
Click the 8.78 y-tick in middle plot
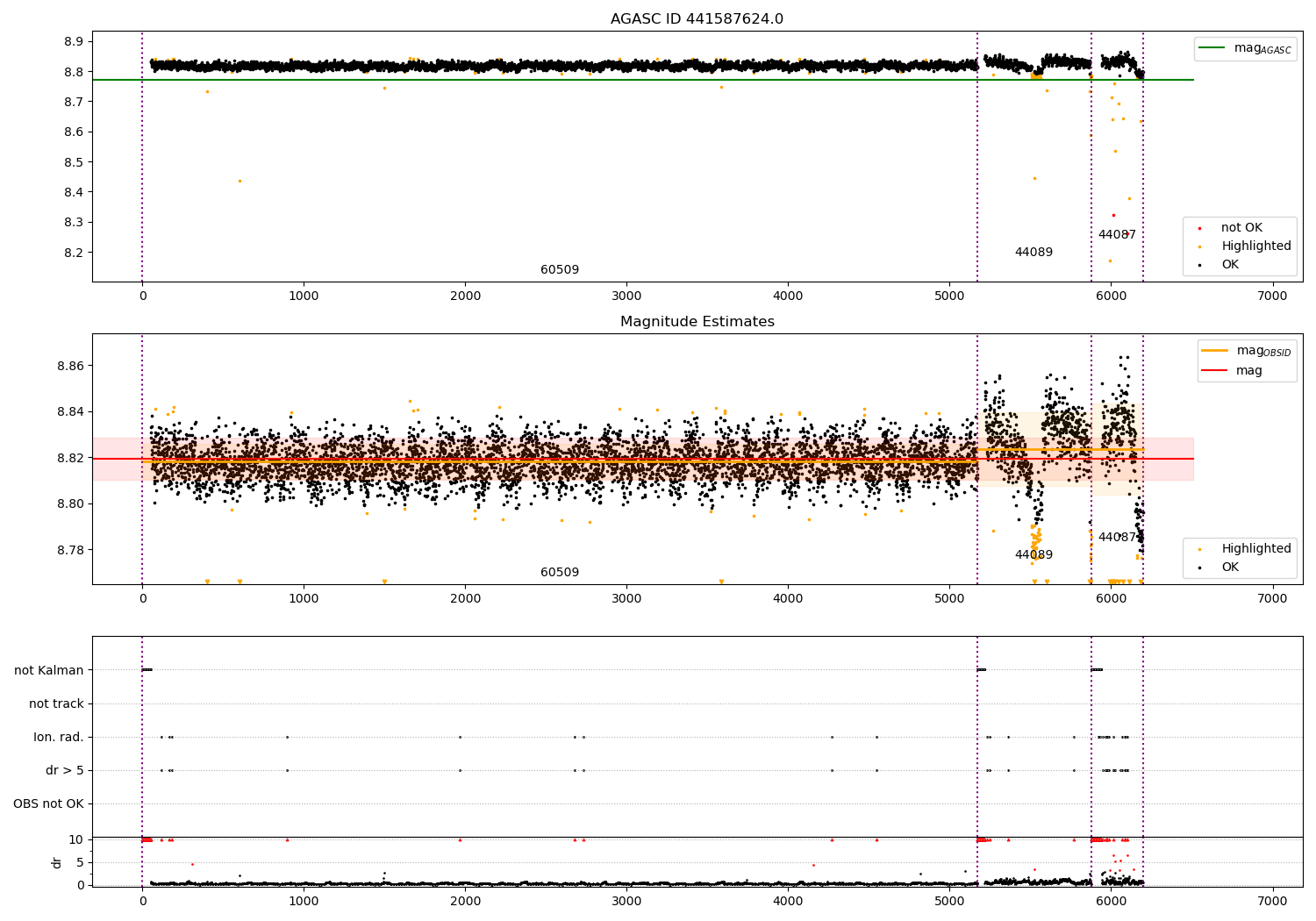click(x=70, y=550)
